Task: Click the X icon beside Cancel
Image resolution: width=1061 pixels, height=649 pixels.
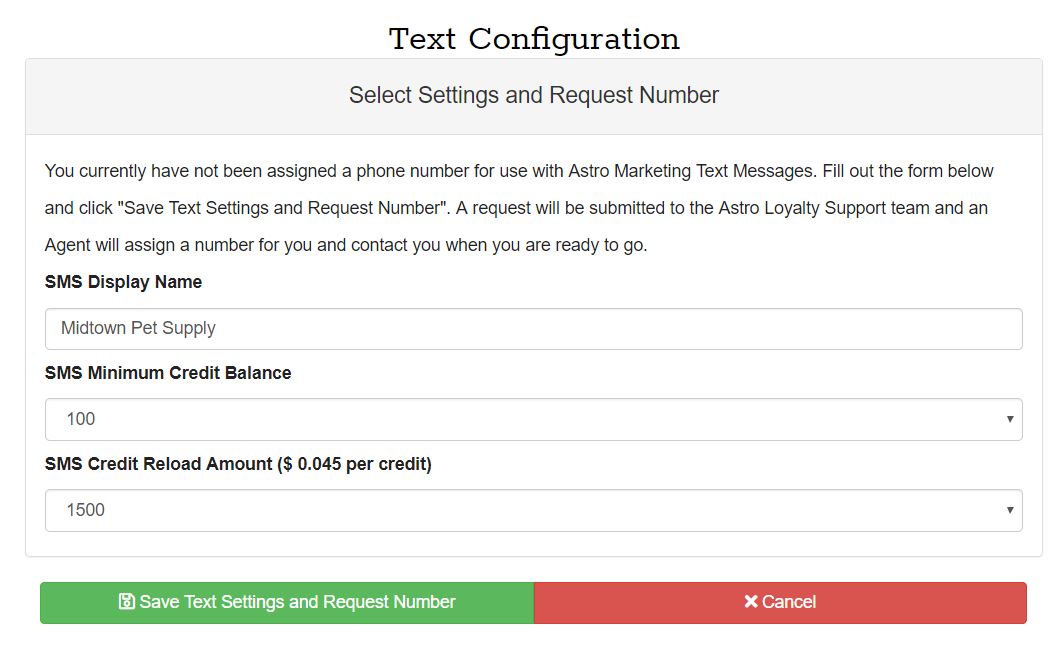Action: pos(750,602)
